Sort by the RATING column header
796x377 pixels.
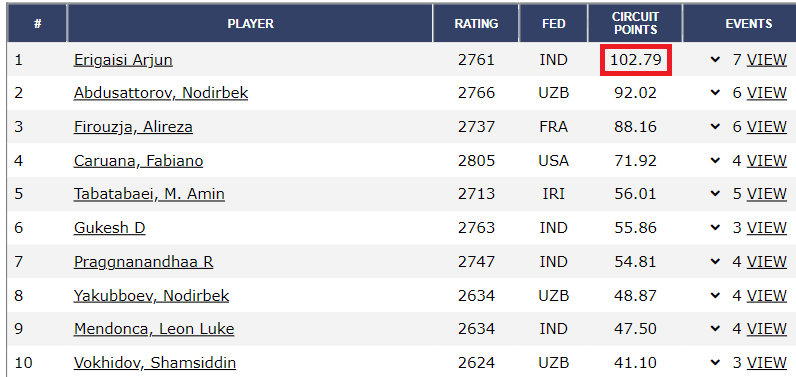coord(476,23)
